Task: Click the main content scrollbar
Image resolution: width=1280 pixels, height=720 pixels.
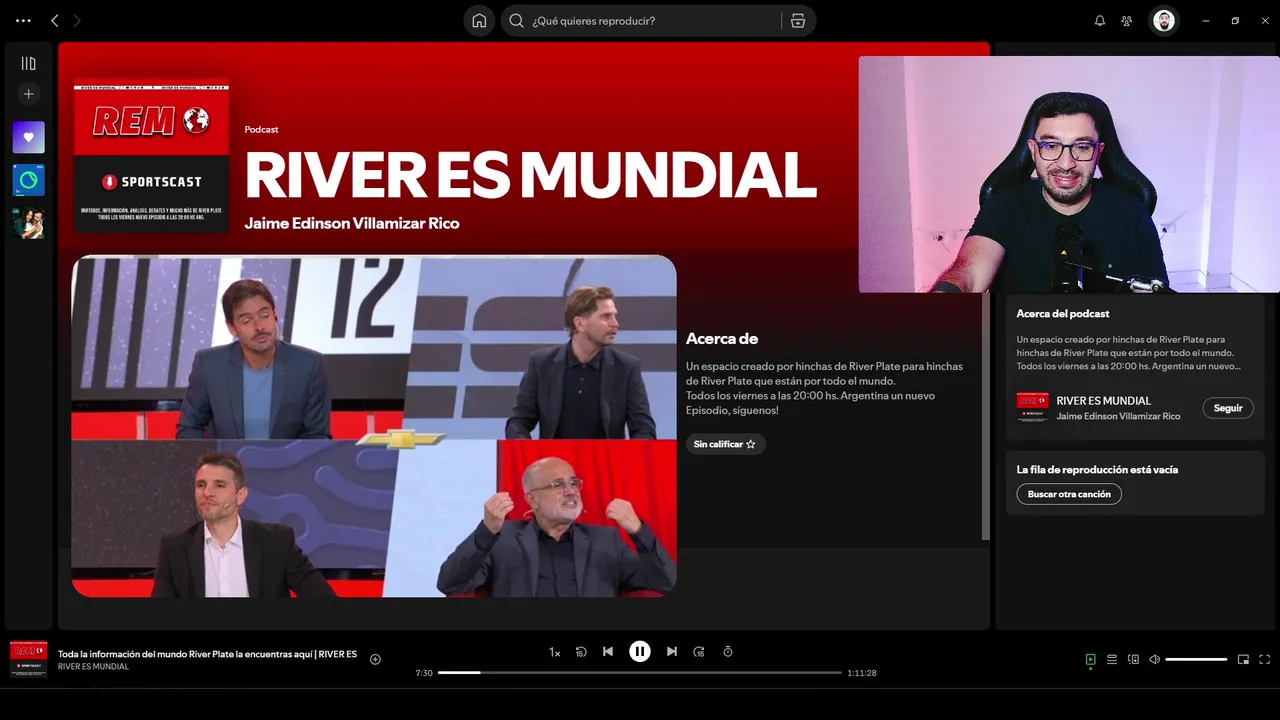Action: [985, 415]
